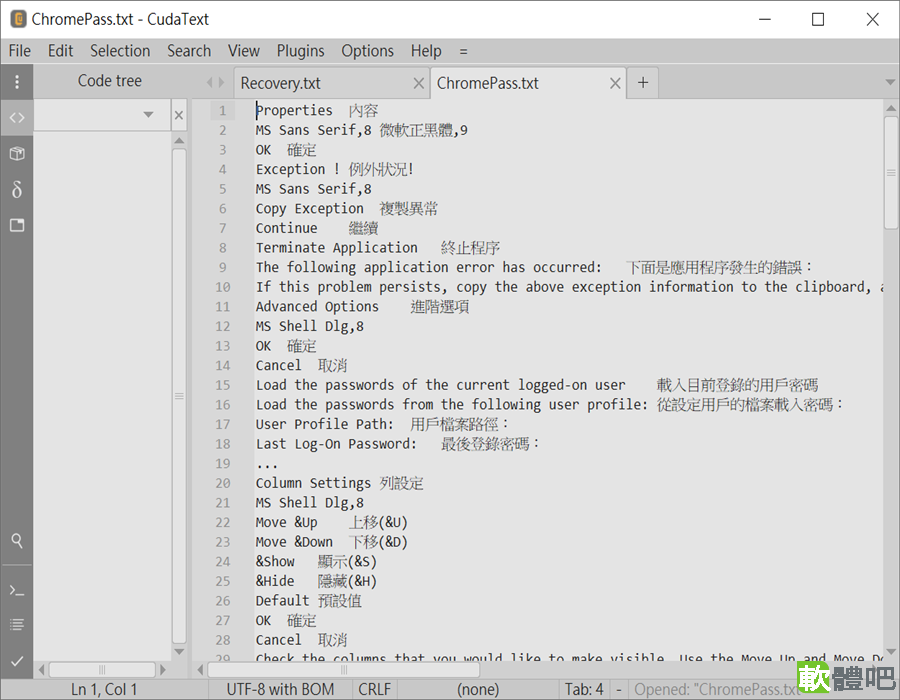Click code tree horizontal scrollbar thumb
900x700 pixels.
pyautogui.click(x=102, y=670)
